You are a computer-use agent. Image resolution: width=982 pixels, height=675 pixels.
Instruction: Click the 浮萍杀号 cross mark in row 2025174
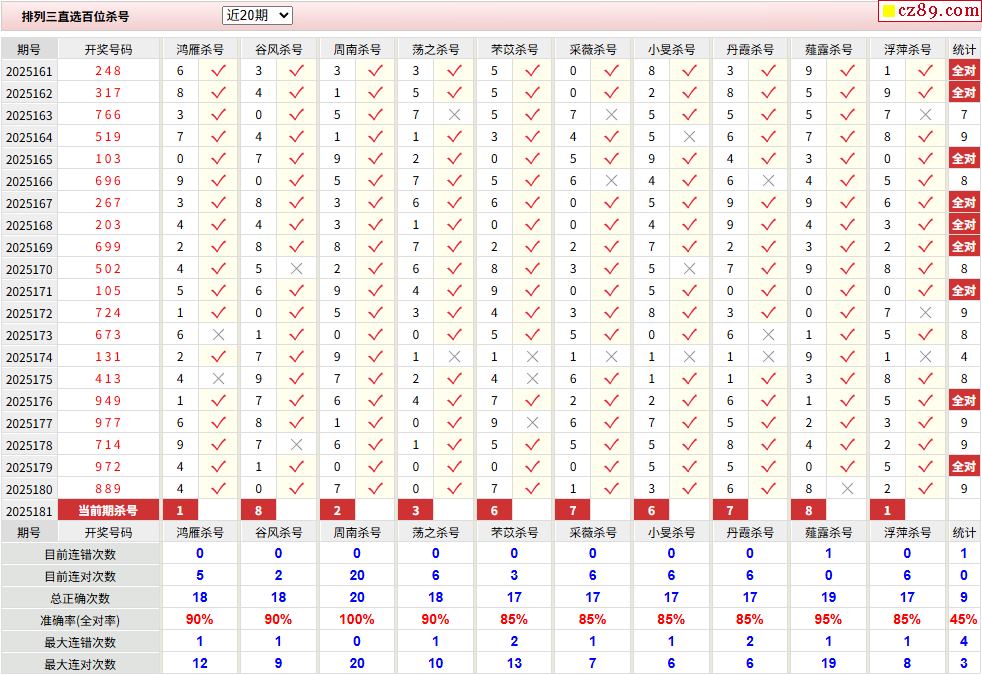(926, 357)
